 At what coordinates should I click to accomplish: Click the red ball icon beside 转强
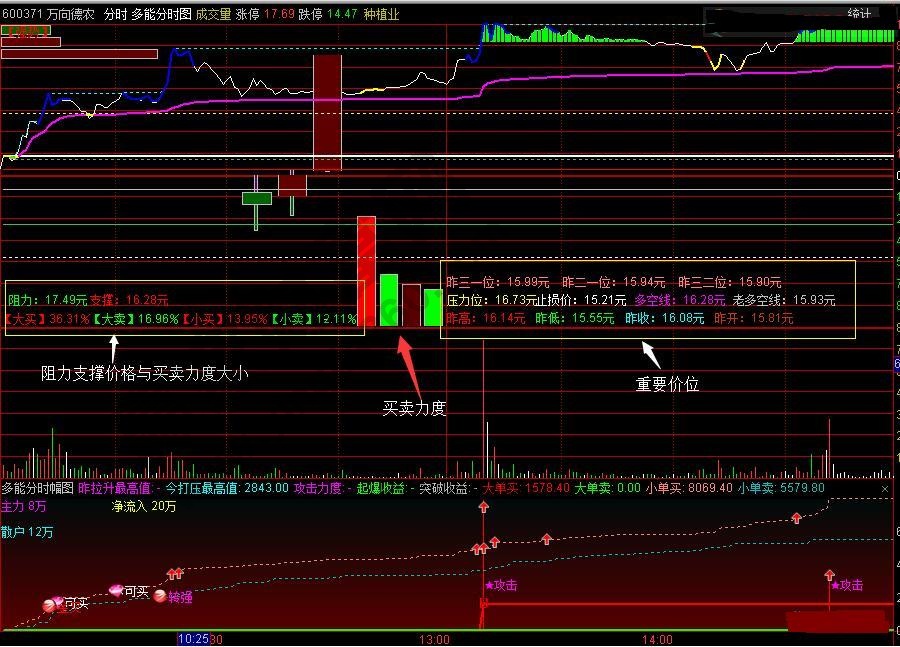pos(160,596)
